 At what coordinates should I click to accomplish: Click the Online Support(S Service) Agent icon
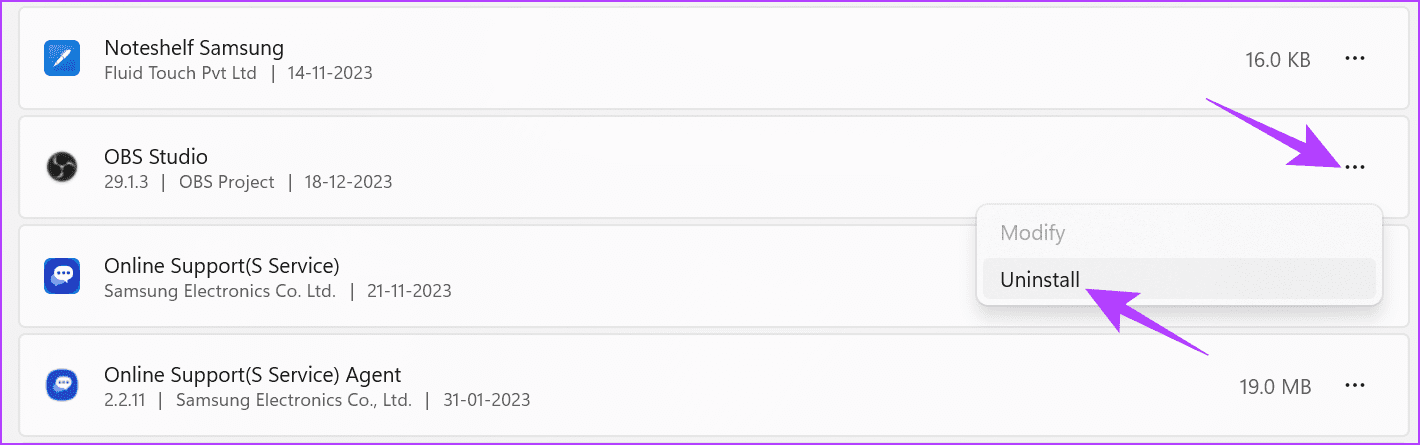[x=61, y=385]
